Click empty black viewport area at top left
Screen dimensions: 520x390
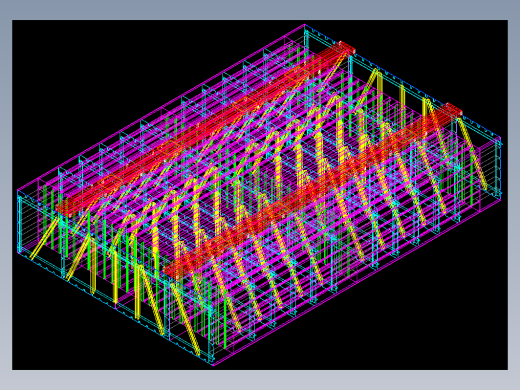tap(83, 67)
